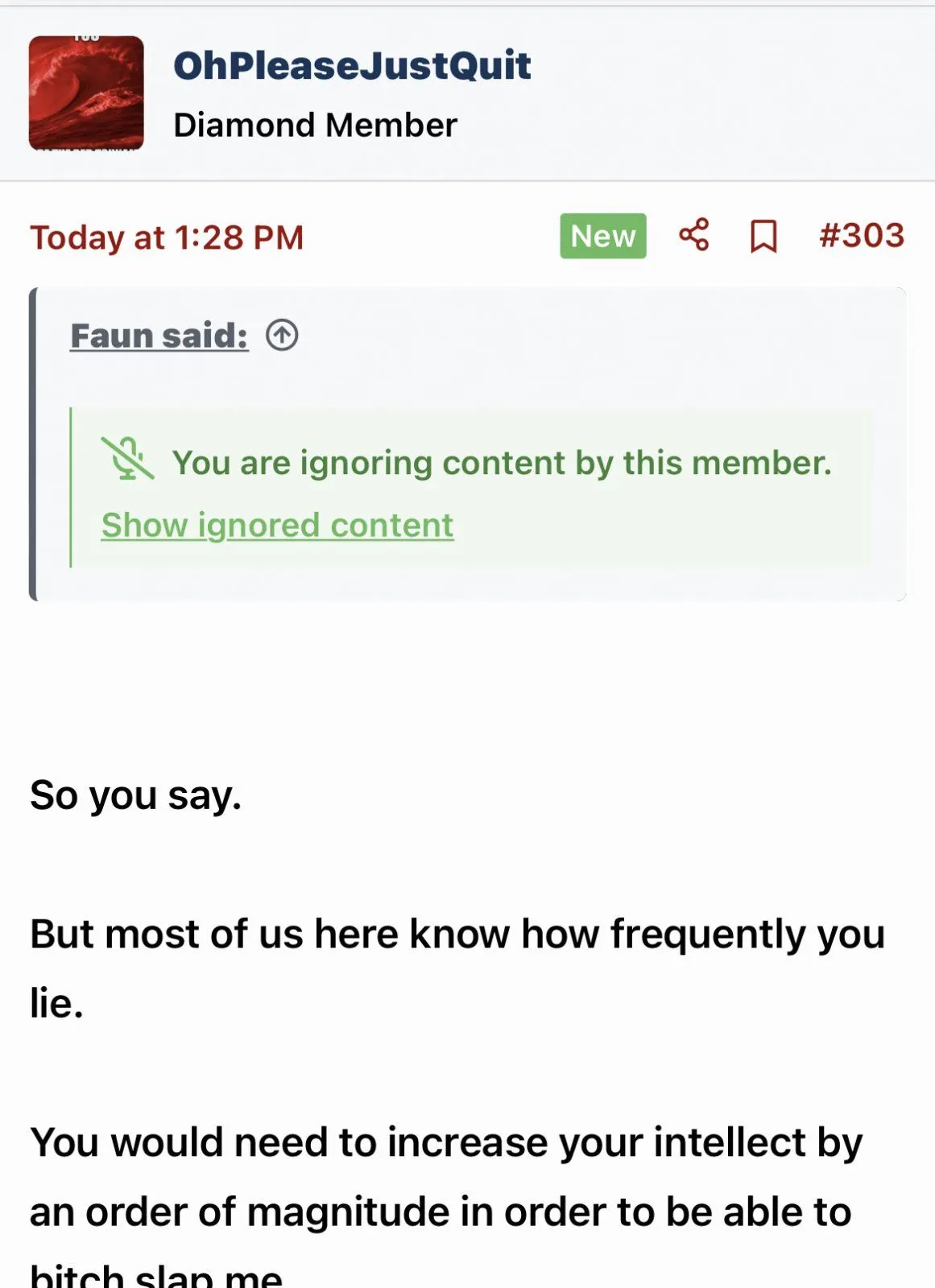Click the "Faun said:" quote header link
This screenshot has height=1288, width=935.
point(159,336)
